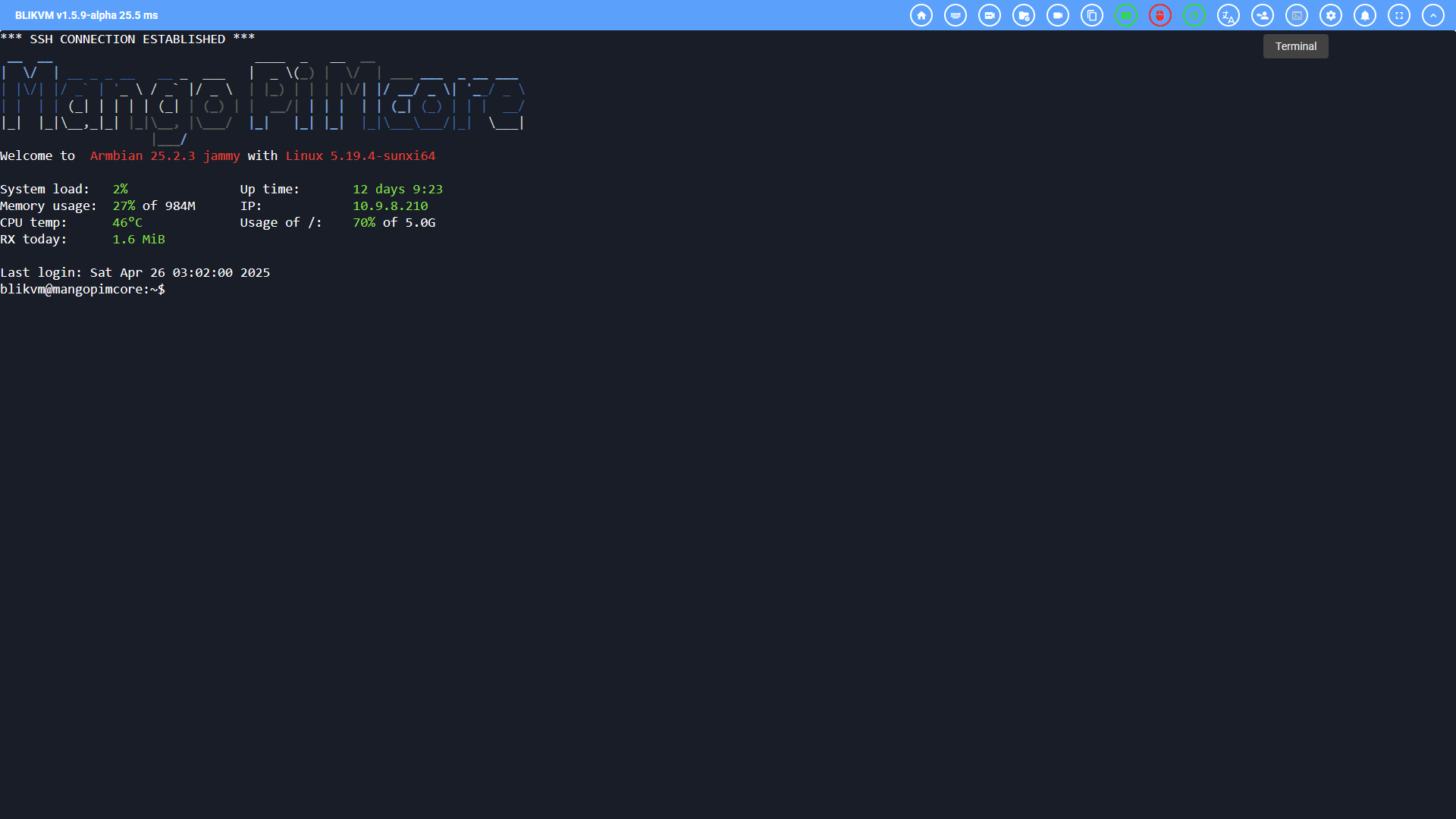Toggle the green power status icon
This screenshot has height=819, width=1456.
[x=1194, y=15]
